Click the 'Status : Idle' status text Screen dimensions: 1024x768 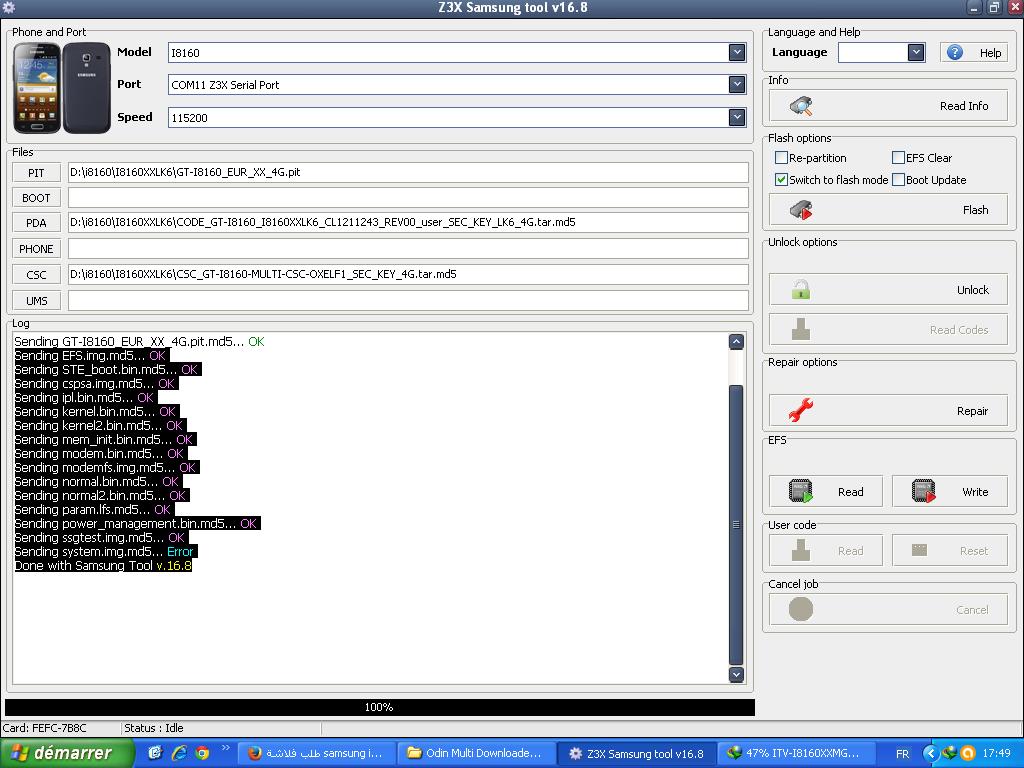point(153,728)
